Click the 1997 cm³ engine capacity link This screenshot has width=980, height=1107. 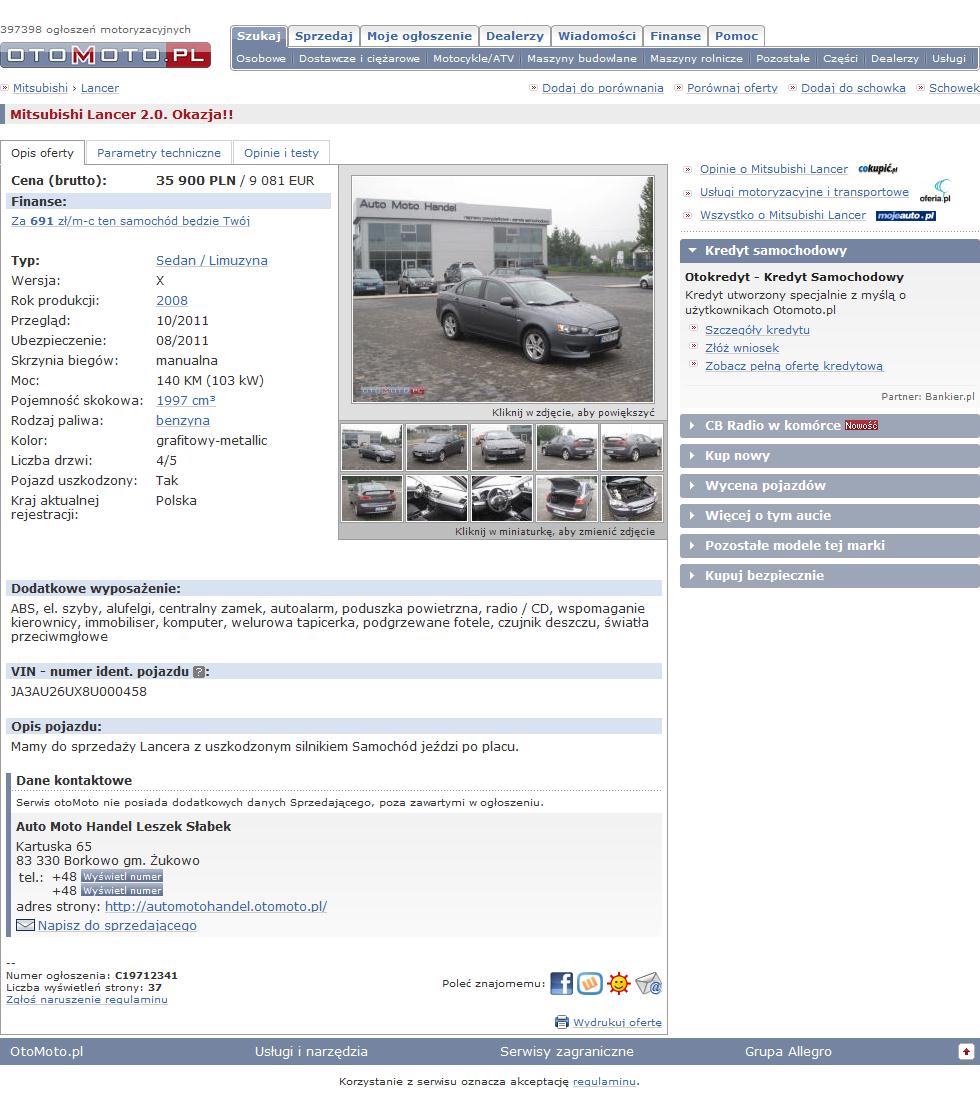186,400
